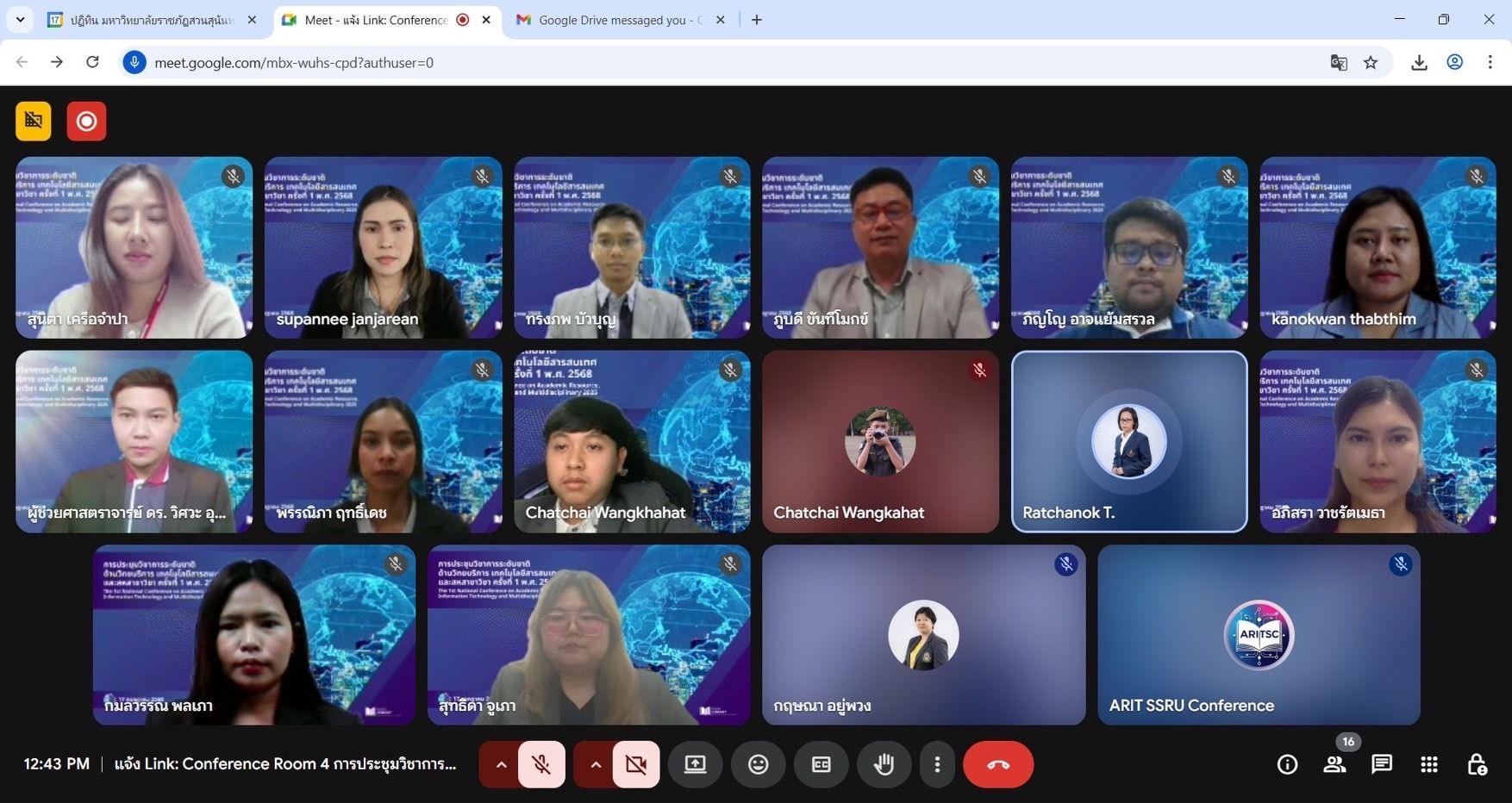The width and height of the screenshot is (1512, 803).
Task: Select the Ratchanok T. participant tile
Action: click(1128, 441)
